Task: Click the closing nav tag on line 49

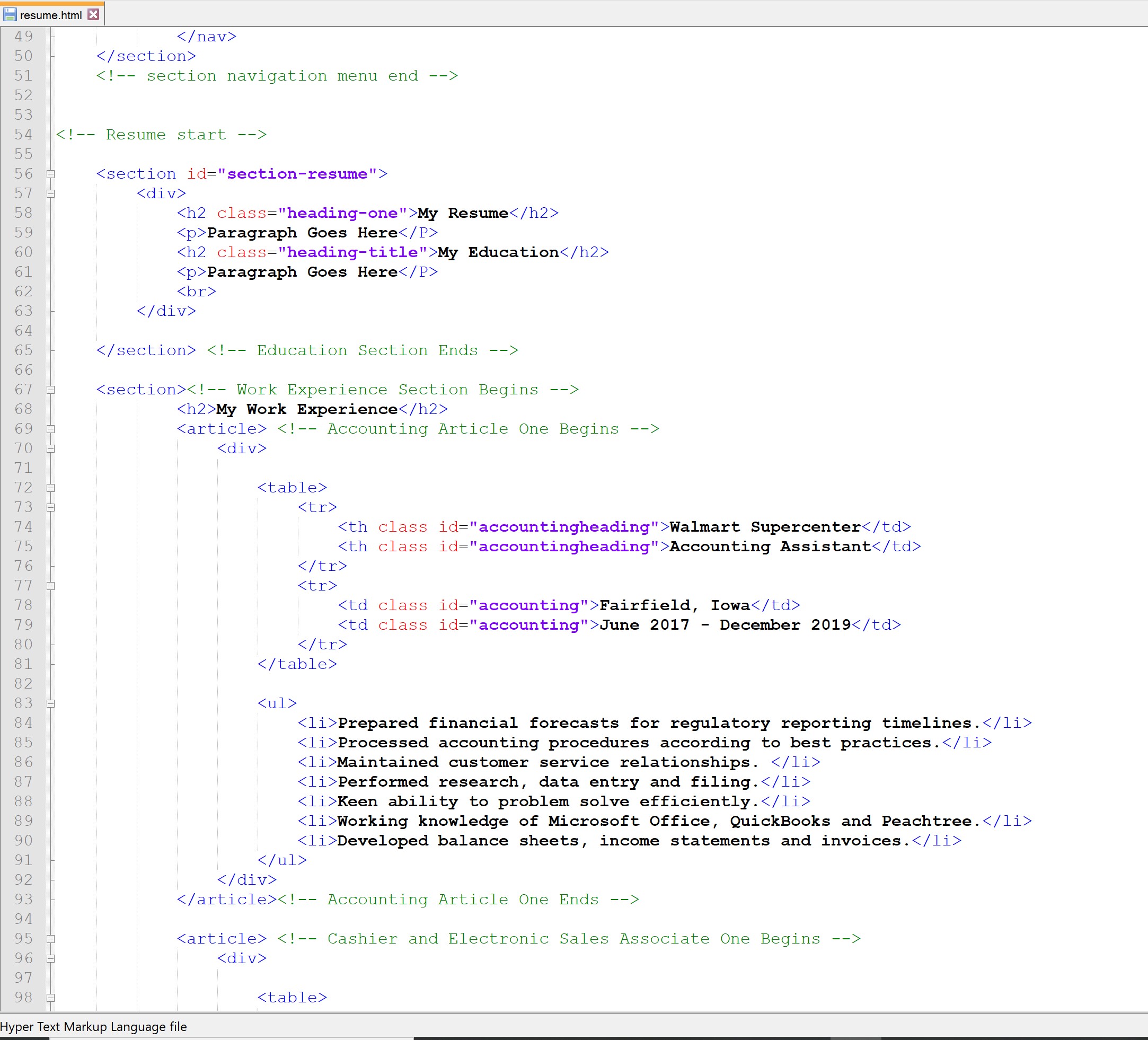Action: tap(206, 37)
